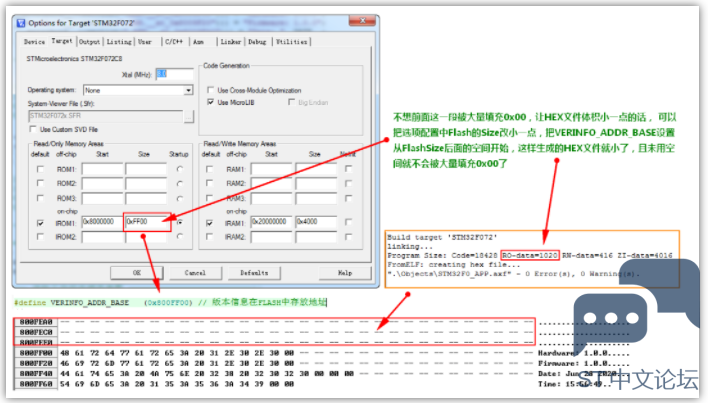Open the Asm tab
This screenshot has height=403, width=711.
(199, 42)
